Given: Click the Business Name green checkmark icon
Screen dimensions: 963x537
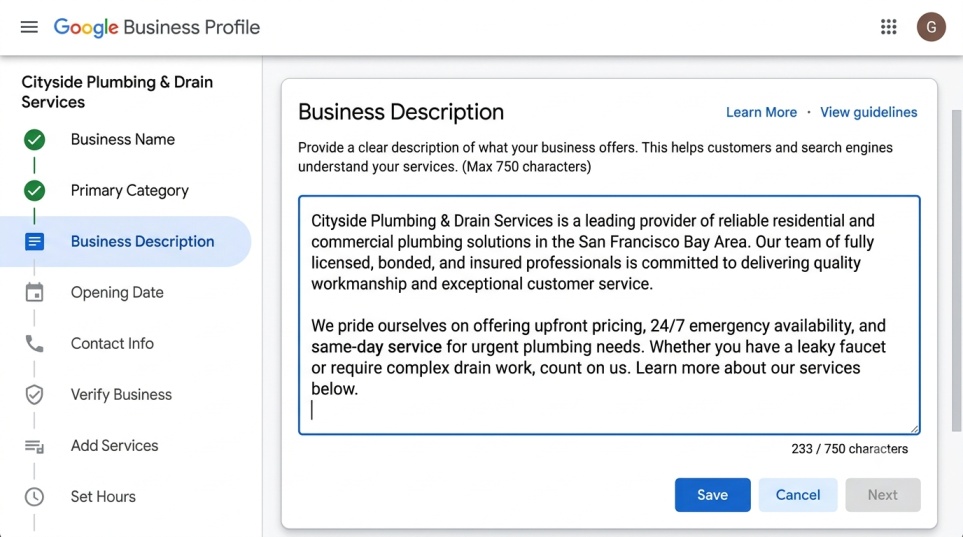Looking at the screenshot, I should point(34,139).
